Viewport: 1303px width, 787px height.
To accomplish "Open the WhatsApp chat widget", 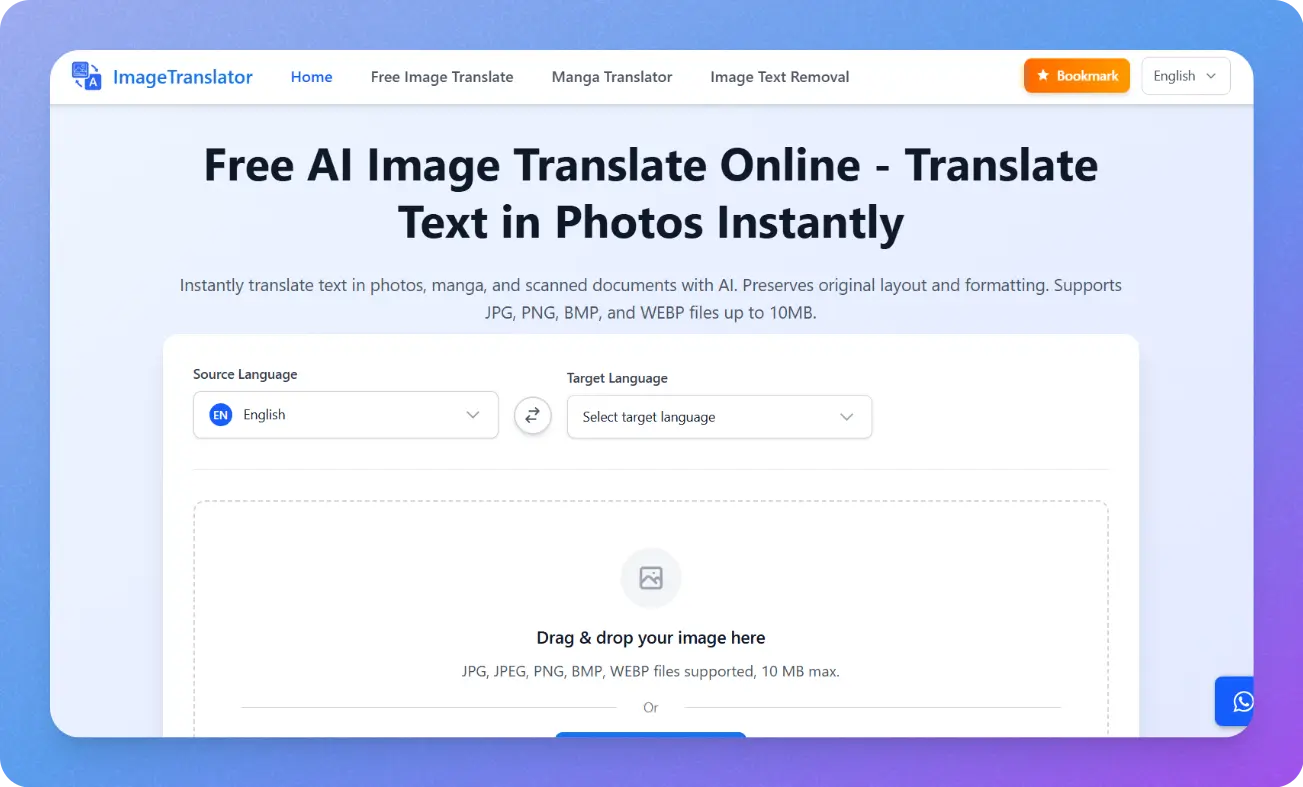I will click(1240, 702).
